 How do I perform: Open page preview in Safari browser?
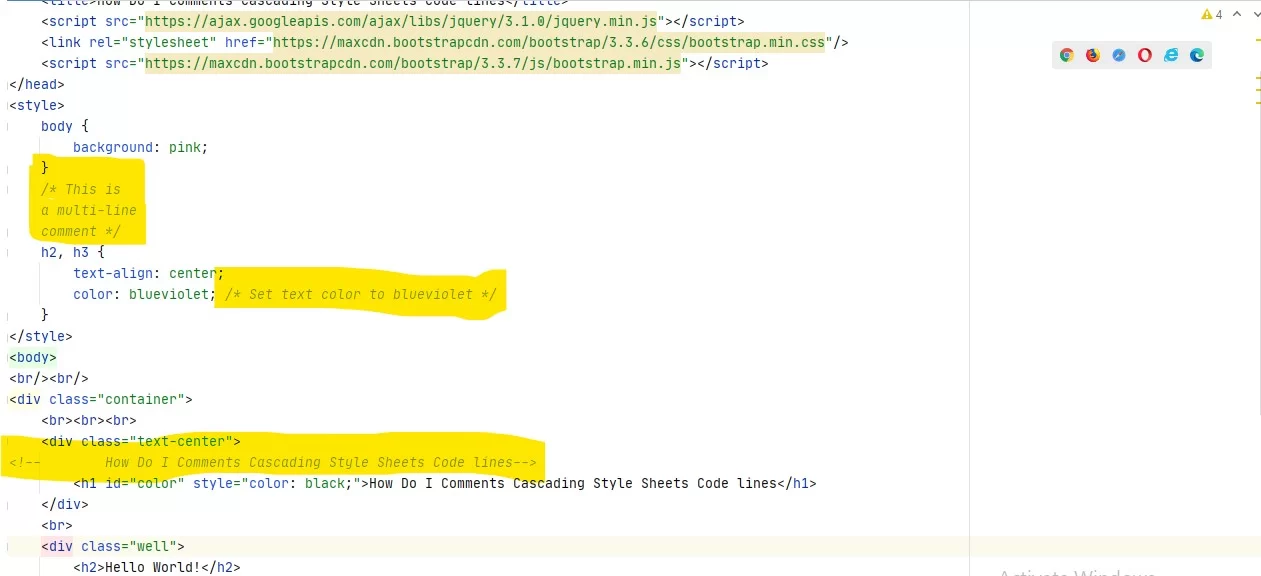tap(1119, 55)
